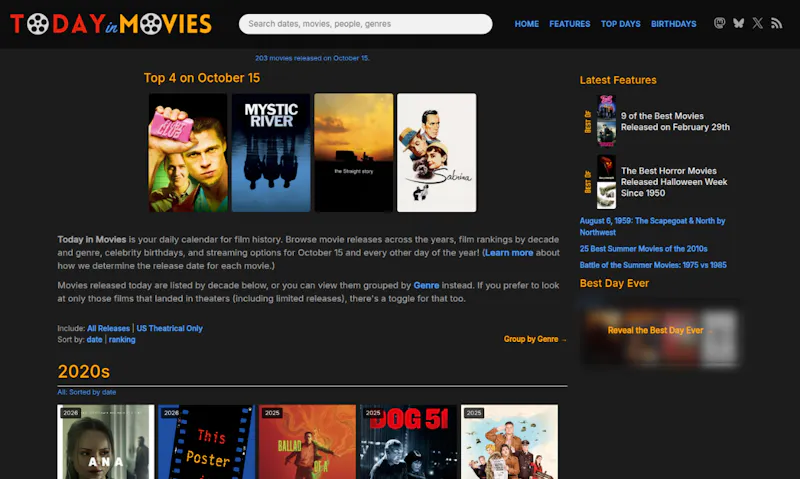The width and height of the screenshot is (800, 479).
Task: Open the Mastodon social icon
Action: pos(719,23)
